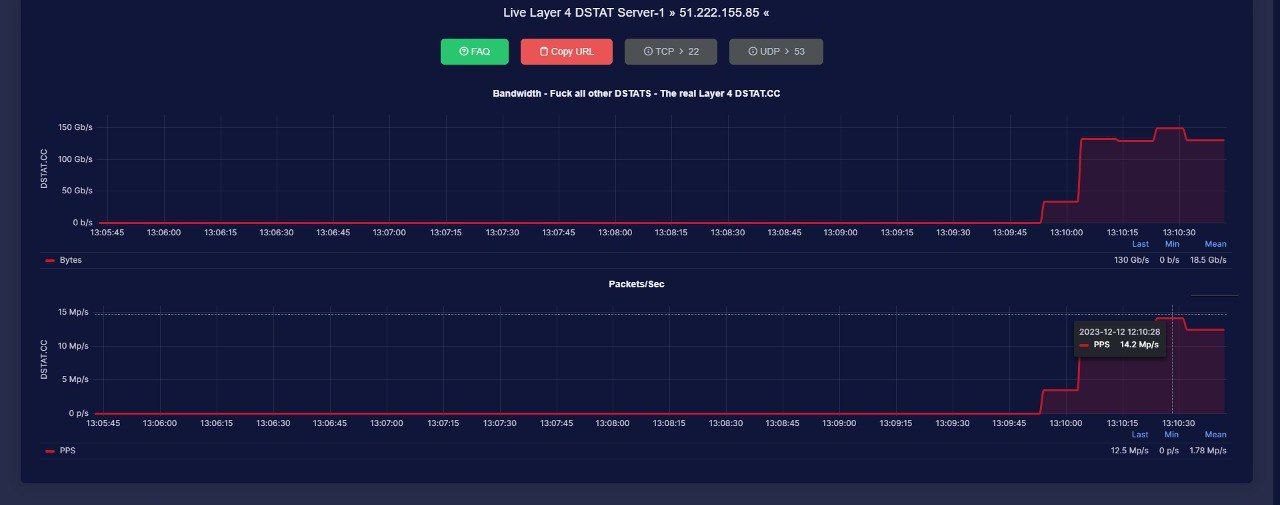Sort Bandwidth legend by Mean column
The width and height of the screenshot is (1280, 505).
(x=1215, y=244)
